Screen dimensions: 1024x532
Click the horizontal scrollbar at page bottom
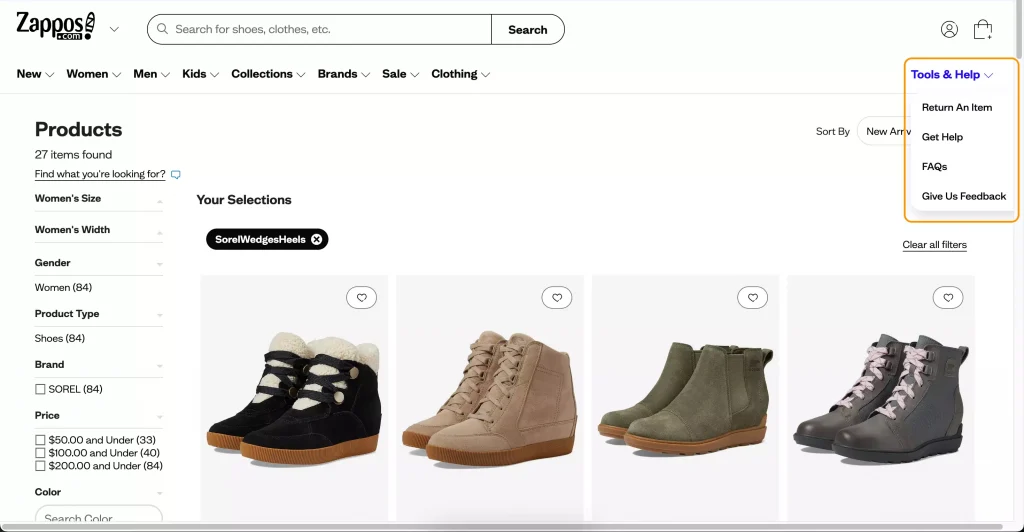tap(503, 527)
